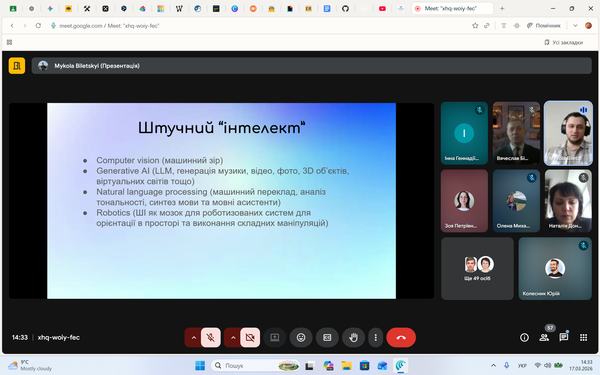Screen dimensions: 600x375
Task: Show the participants list panel
Action: pyautogui.click(x=544, y=338)
